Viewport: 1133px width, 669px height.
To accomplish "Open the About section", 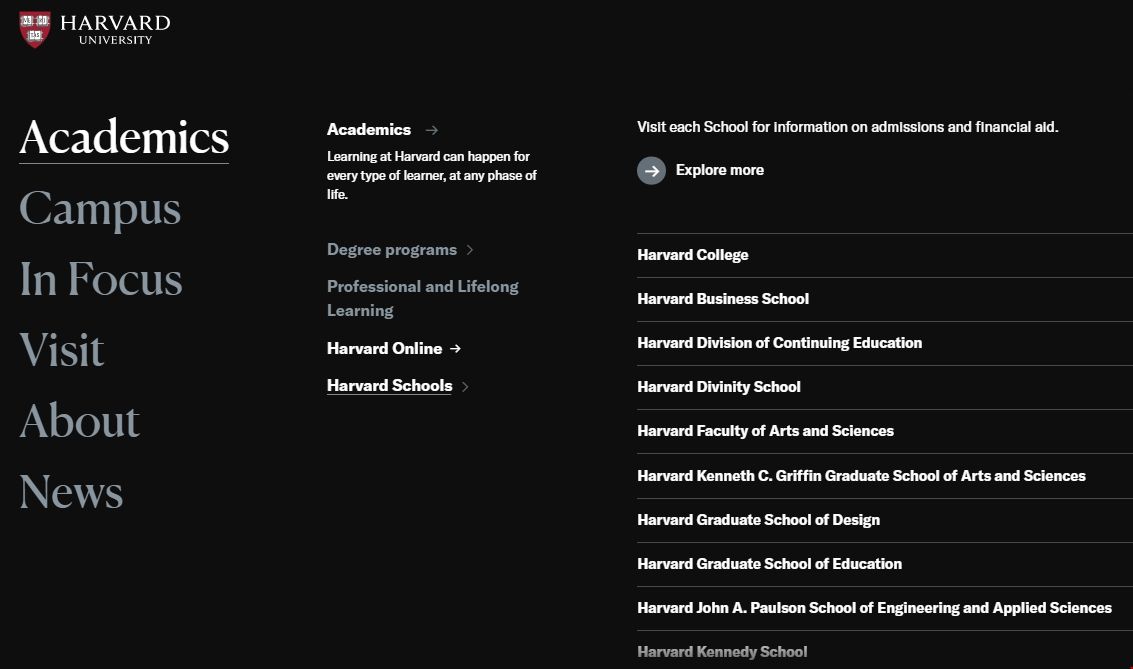I will pyautogui.click(x=79, y=422).
